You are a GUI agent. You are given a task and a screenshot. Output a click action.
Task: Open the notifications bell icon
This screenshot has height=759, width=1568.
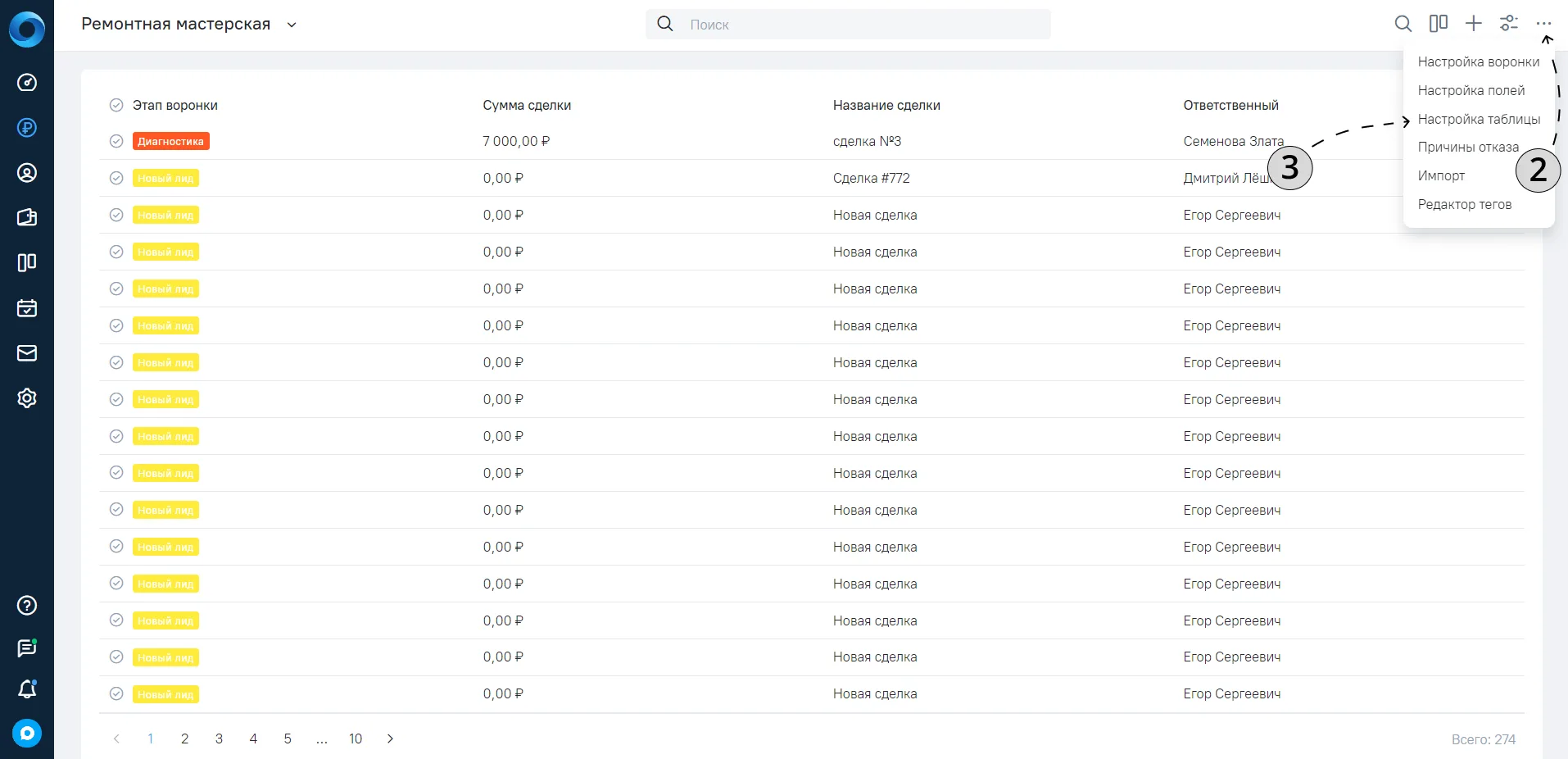[x=27, y=689]
